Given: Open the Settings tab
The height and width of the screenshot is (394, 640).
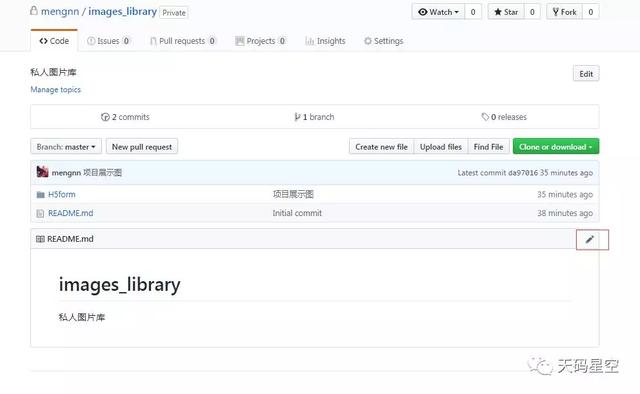Looking at the screenshot, I should click(384, 41).
